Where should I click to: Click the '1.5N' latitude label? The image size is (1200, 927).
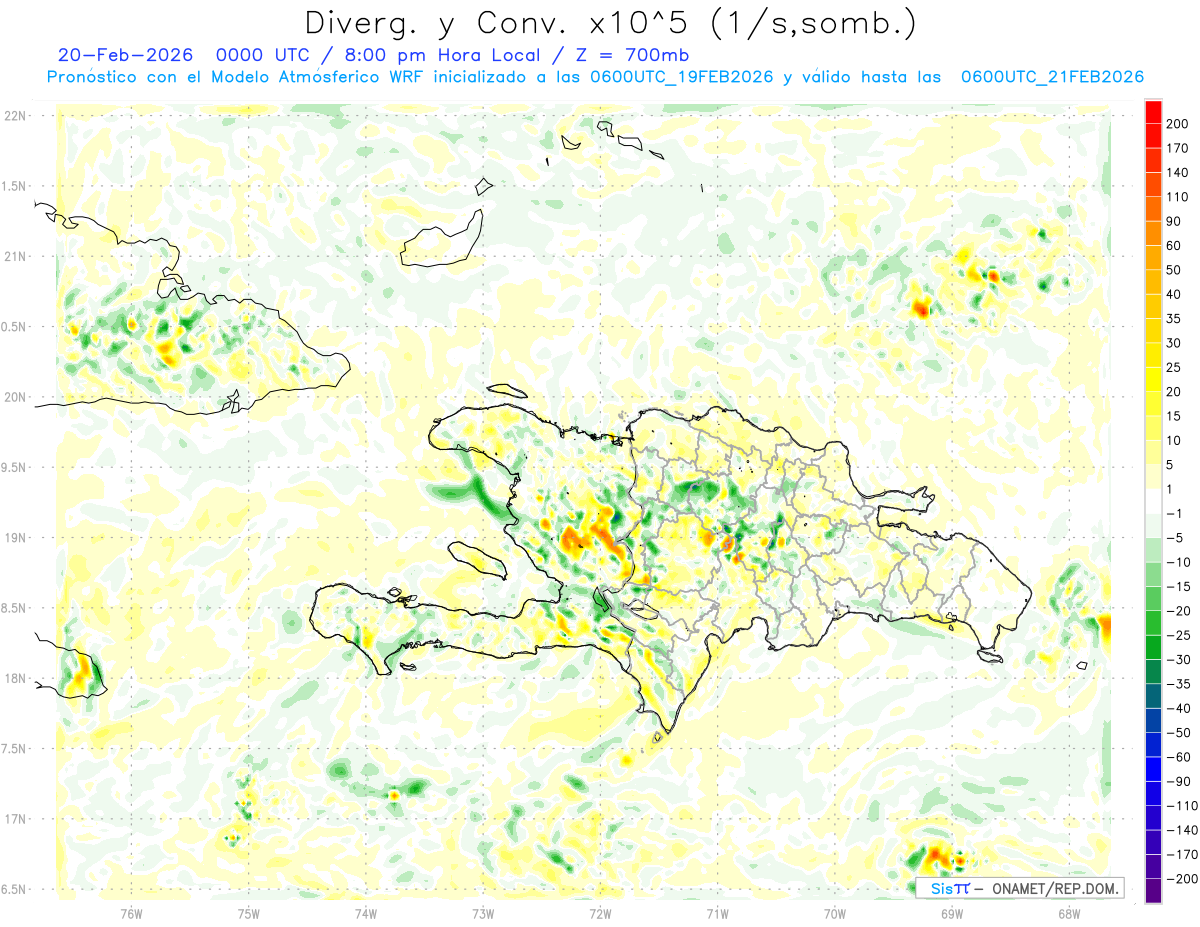click(14, 187)
